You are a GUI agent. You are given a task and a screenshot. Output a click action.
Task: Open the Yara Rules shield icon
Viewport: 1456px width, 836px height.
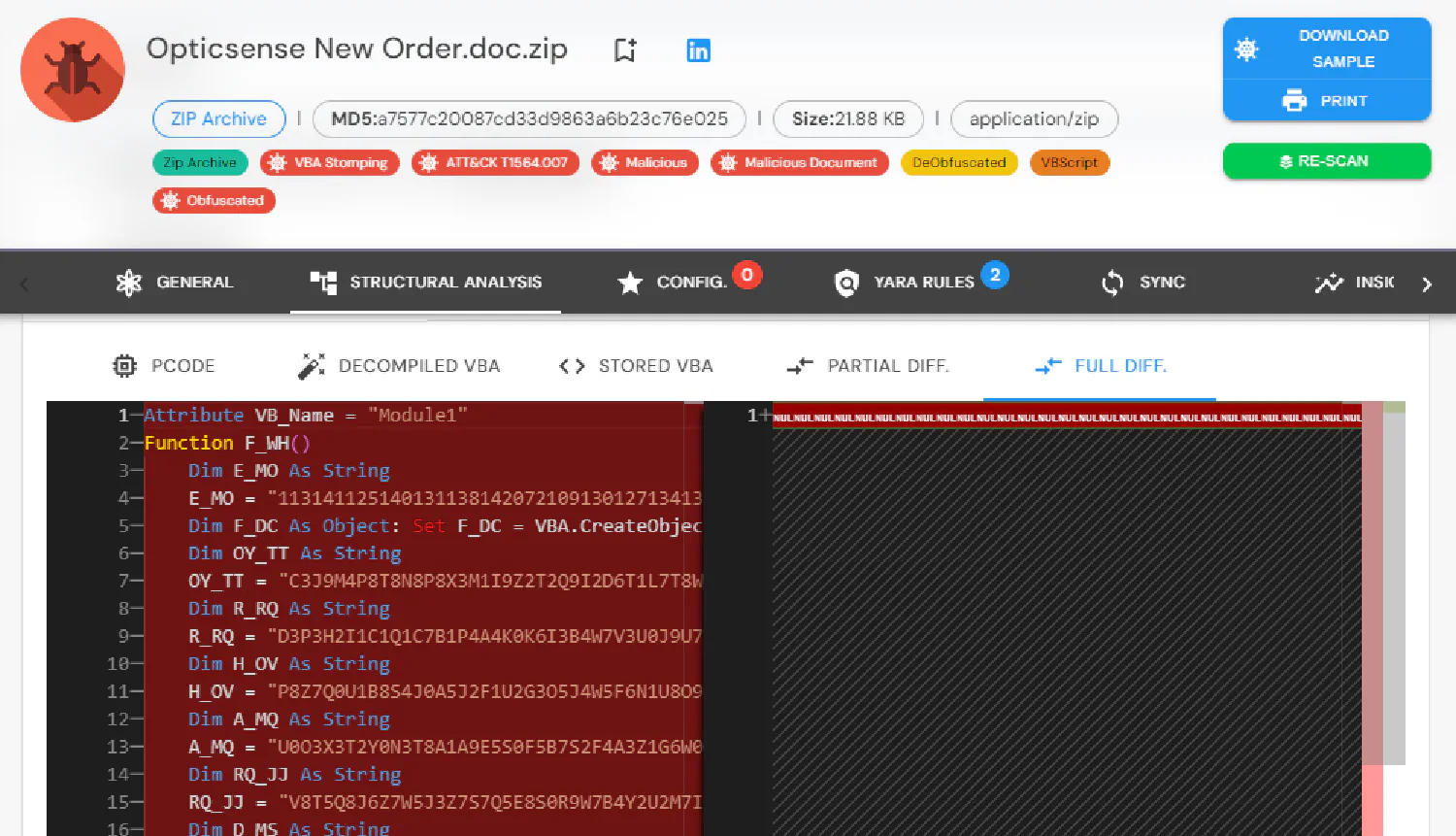click(x=845, y=283)
